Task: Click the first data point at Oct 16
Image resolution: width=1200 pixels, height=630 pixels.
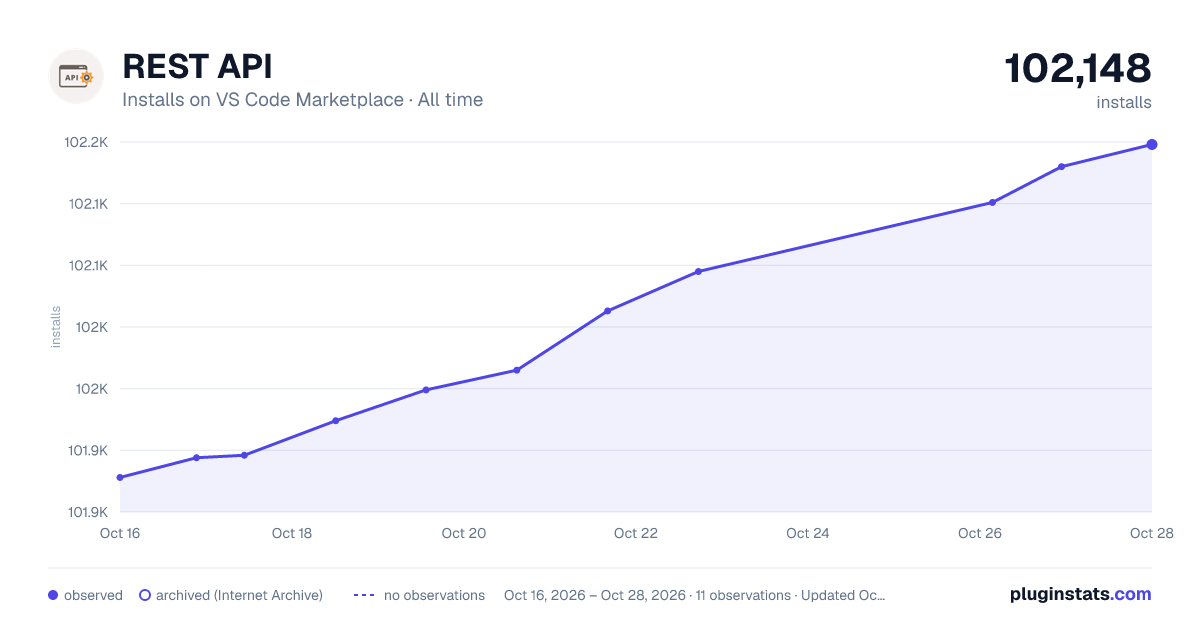Action: (120, 477)
